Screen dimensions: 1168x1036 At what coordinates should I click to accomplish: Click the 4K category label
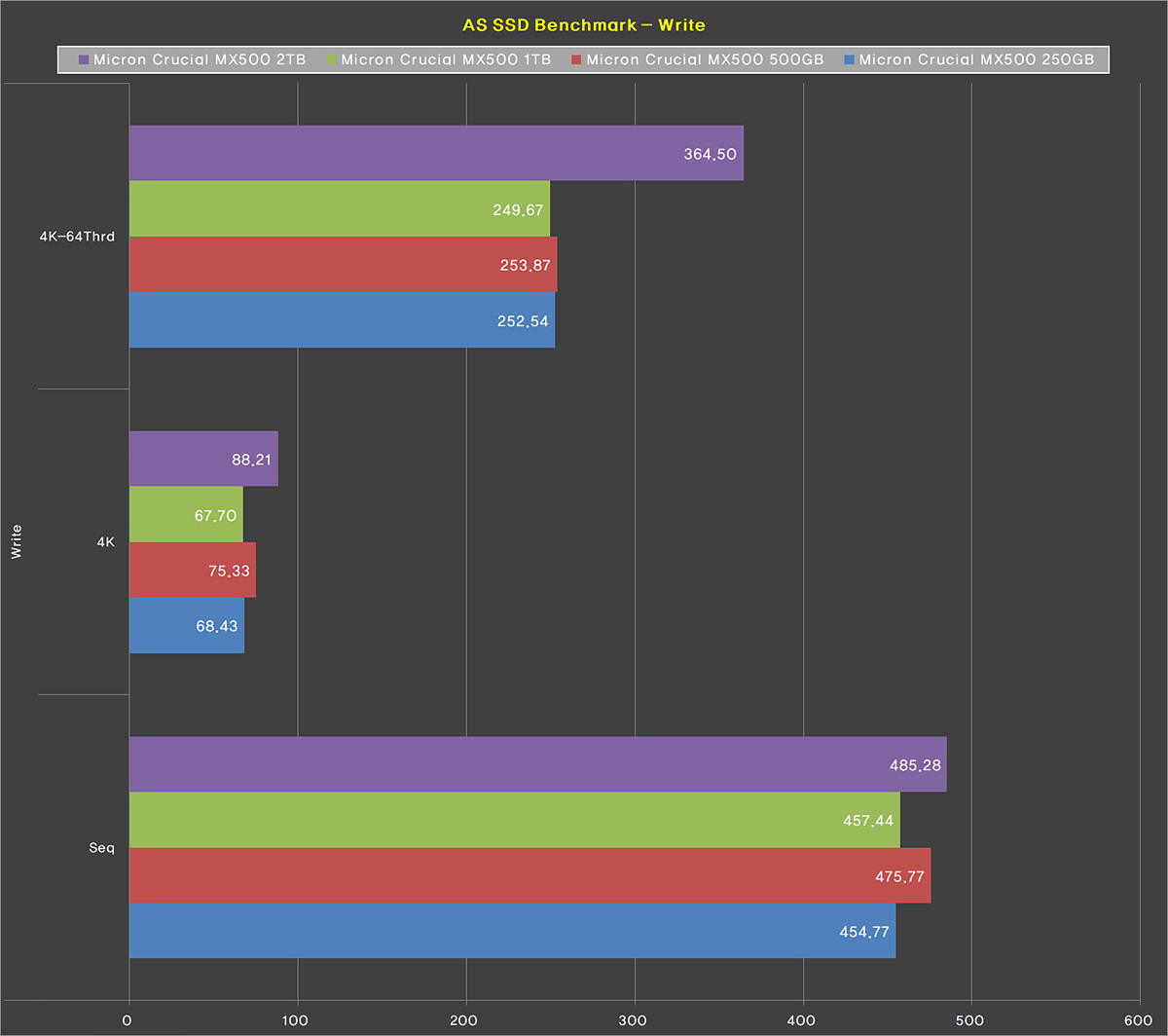tap(106, 542)
